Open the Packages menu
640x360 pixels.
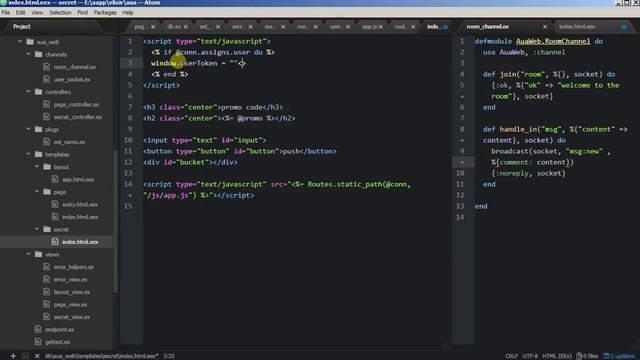coord(105,13)
